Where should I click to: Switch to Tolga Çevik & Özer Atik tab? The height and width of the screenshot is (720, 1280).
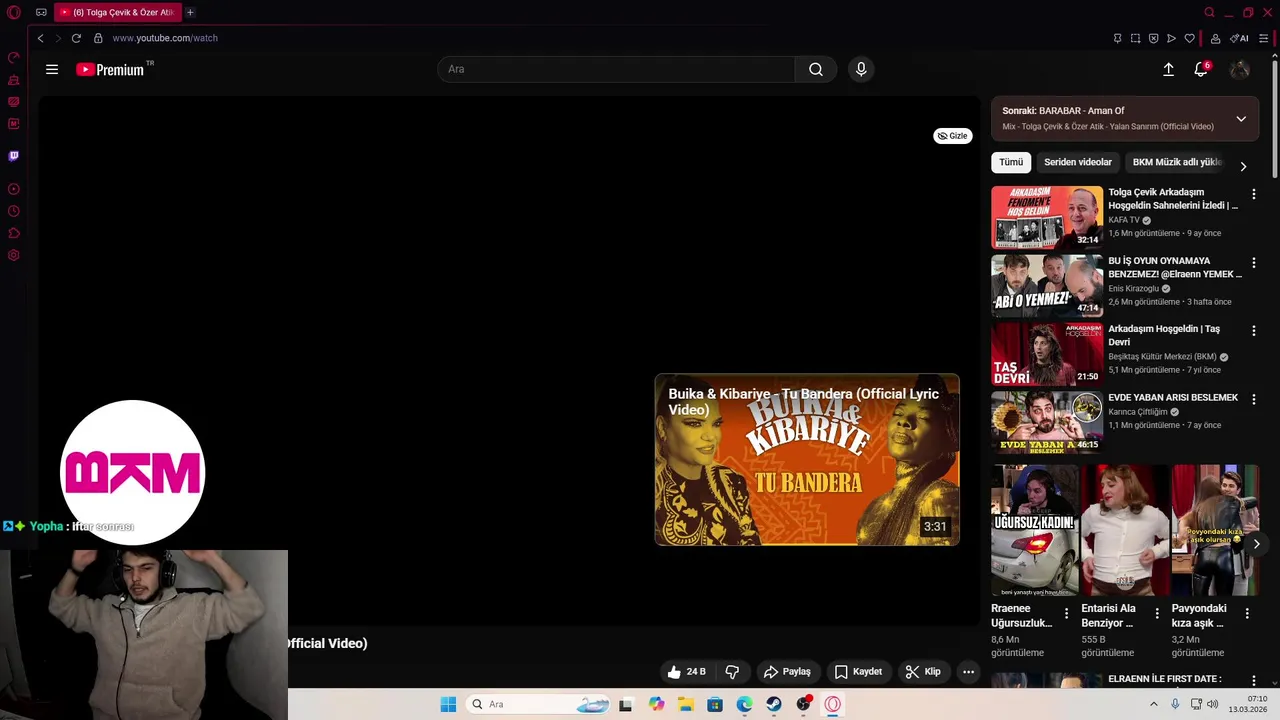[x=117, y=12]
